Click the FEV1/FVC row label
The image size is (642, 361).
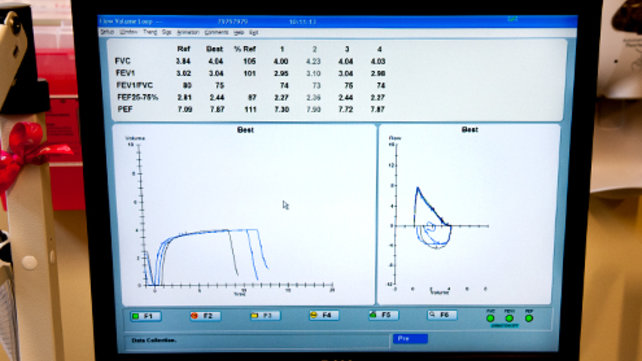[134, 85]
